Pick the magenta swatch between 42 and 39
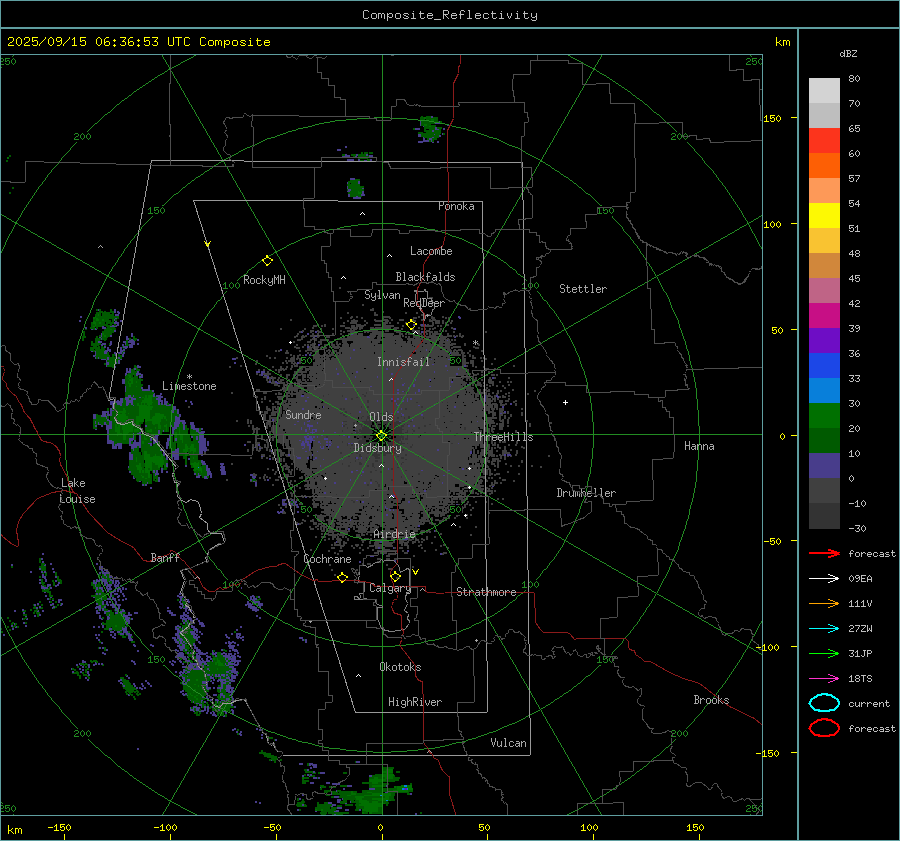The height and width of the screenshot is (841, 900). click(824, 316)
